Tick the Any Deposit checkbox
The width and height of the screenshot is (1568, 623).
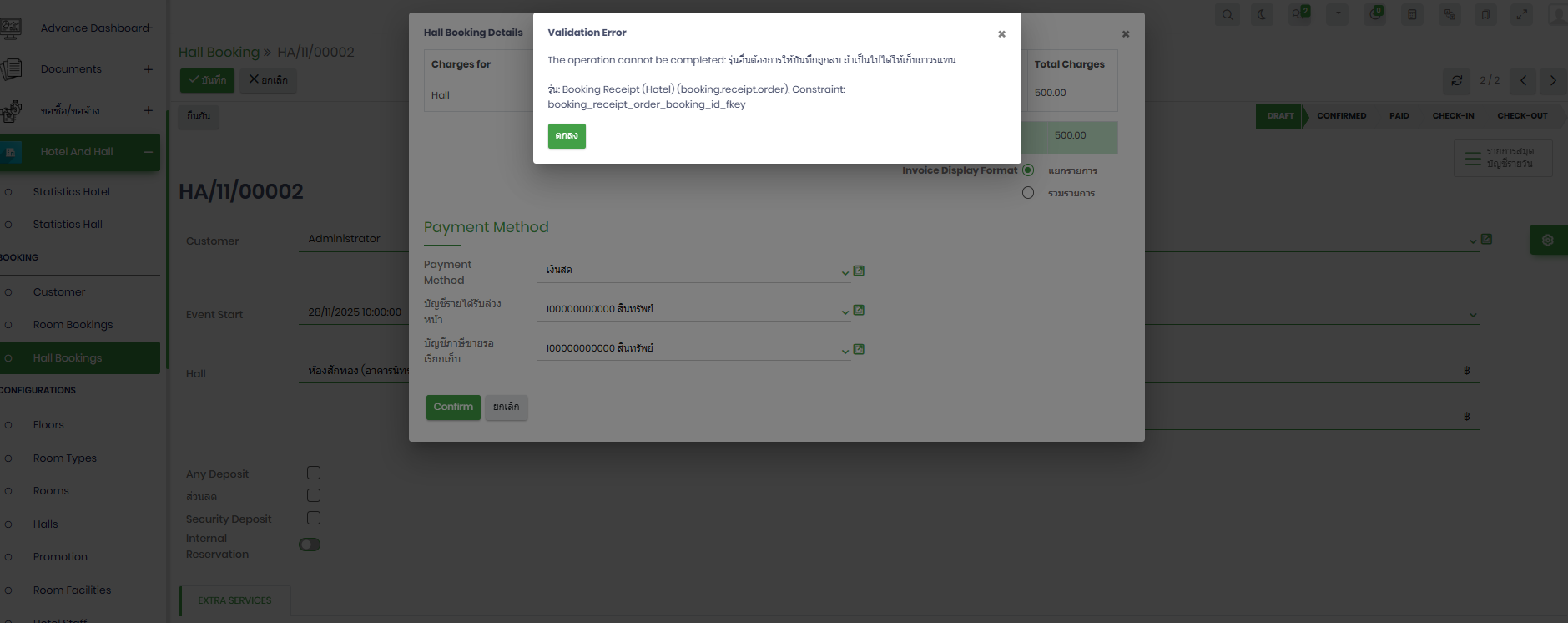(x=314, y=473)
